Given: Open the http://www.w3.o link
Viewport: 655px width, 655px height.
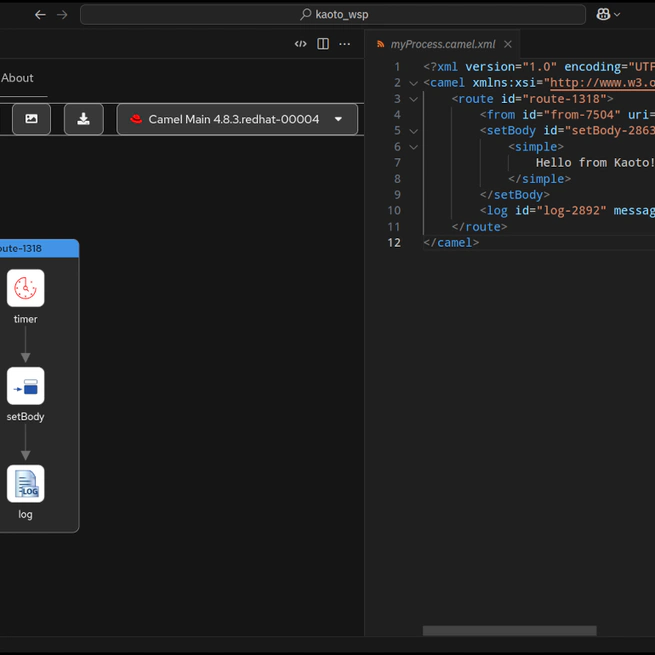Looking at the screenshot, I should pyautogui.click(x=602, y=83).
